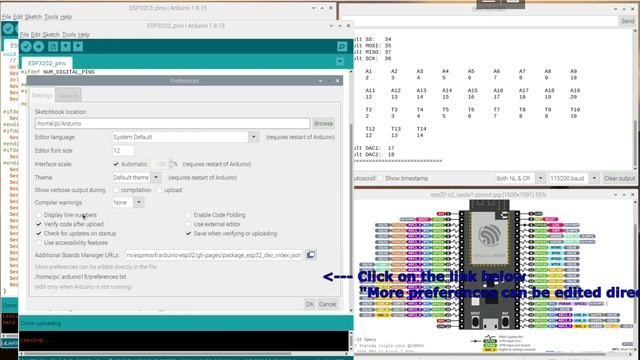Click Clear output in serial monitor
Image resolution: width=640 pixels, height=360 pixels.
tap(619, 178)
